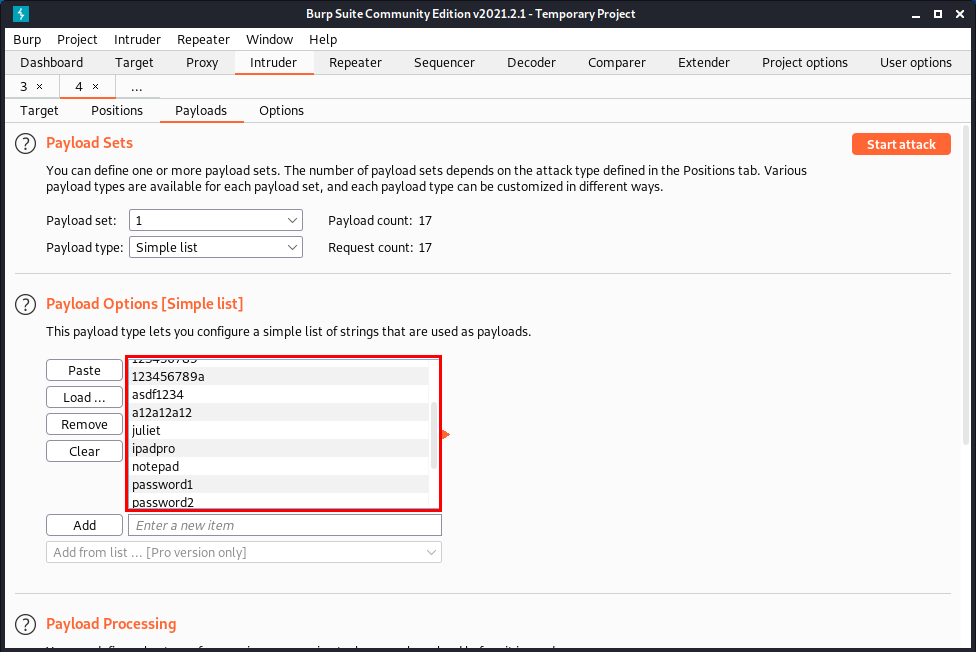Switch to the Sequencer tab
Image resolution: width=976 pixels, height=652 pixels.
pyautogui.click(x=444, y=62)
